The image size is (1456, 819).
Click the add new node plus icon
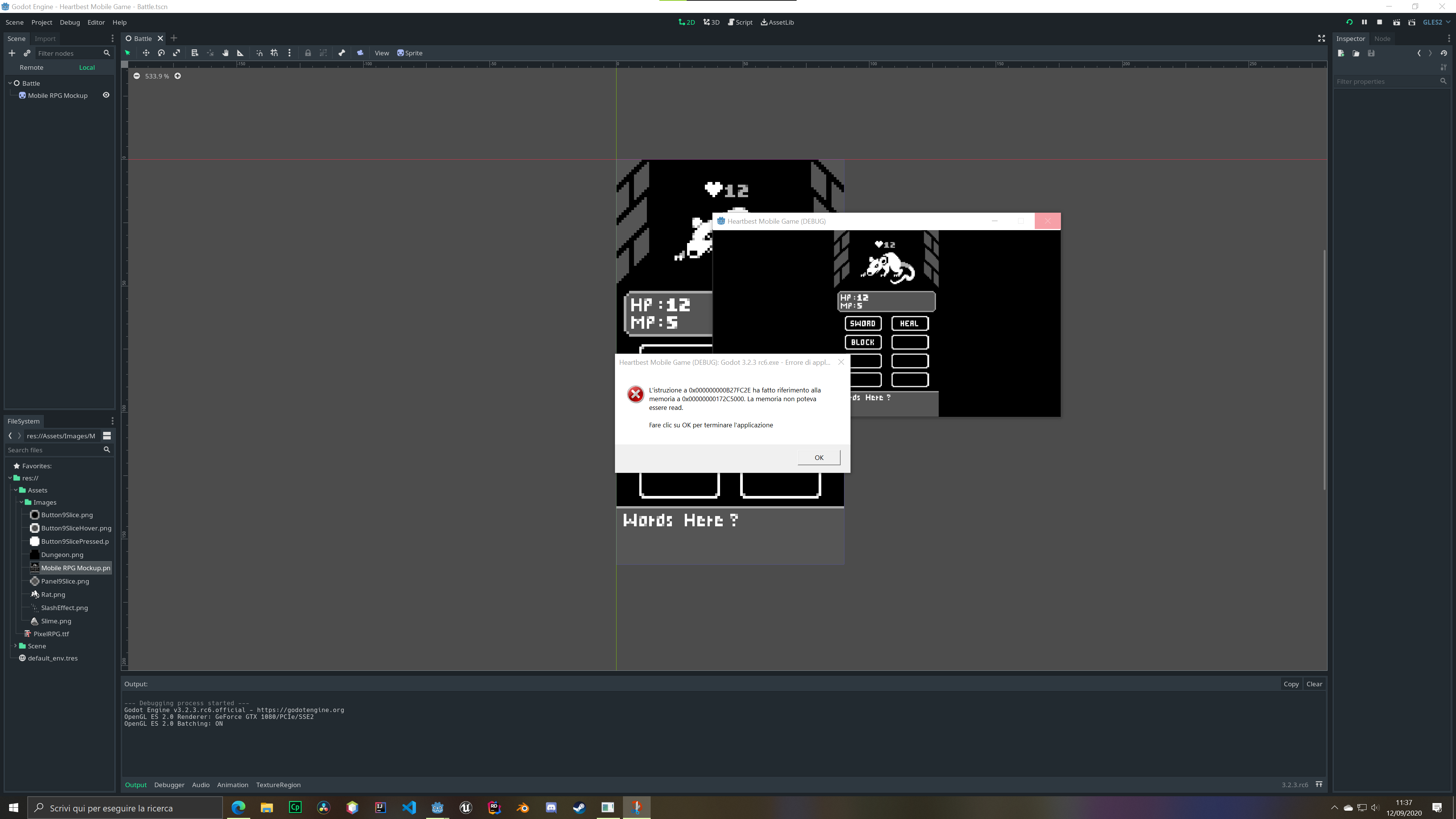(12, 53)
